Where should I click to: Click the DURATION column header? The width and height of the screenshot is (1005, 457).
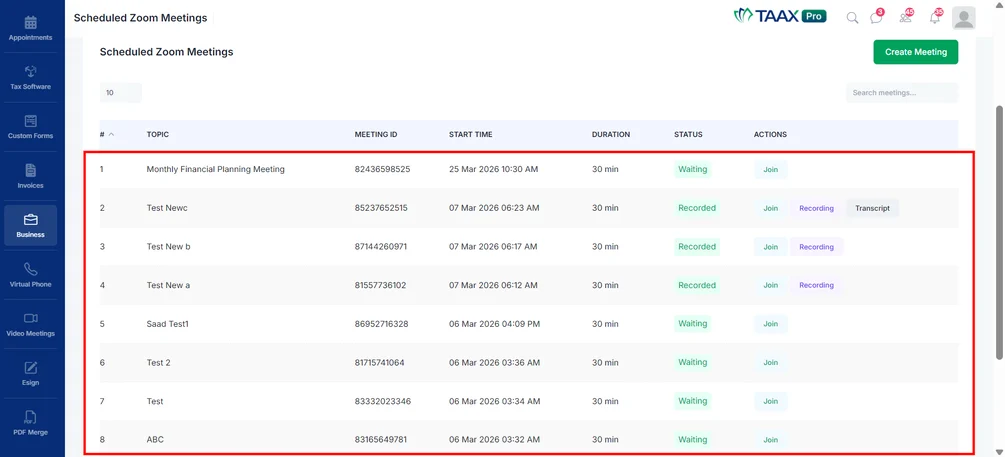[611, 135]
